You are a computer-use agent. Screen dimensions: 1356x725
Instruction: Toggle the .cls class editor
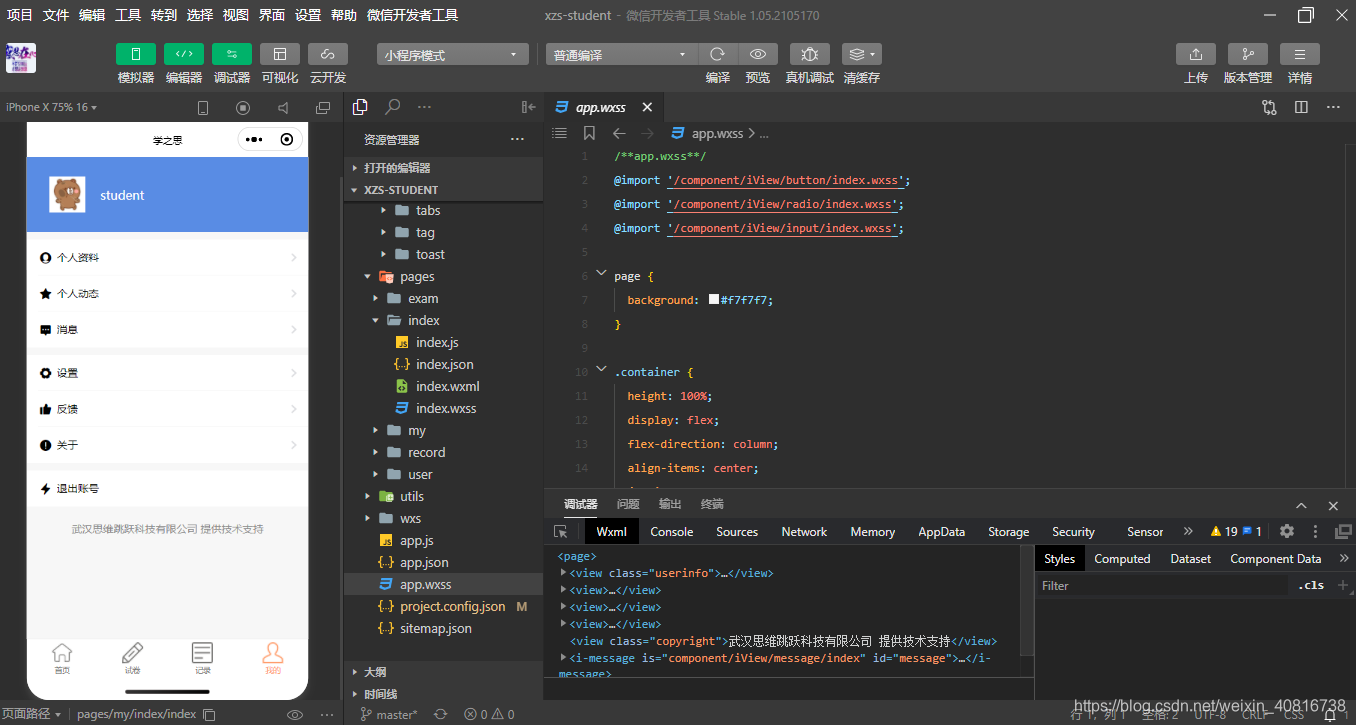pyautogui.click(x=1311, y=585)
